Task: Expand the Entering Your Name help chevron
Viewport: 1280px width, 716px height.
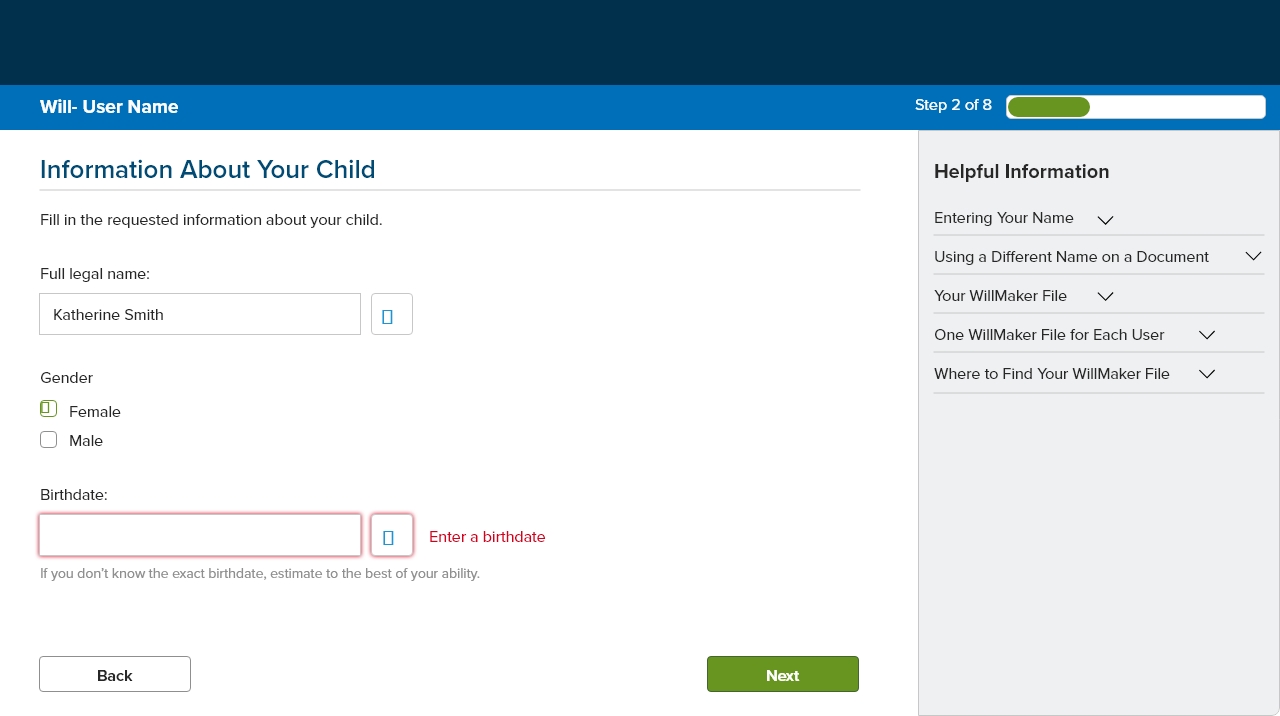Action: pyautogui.click(x=1105, y=219)
